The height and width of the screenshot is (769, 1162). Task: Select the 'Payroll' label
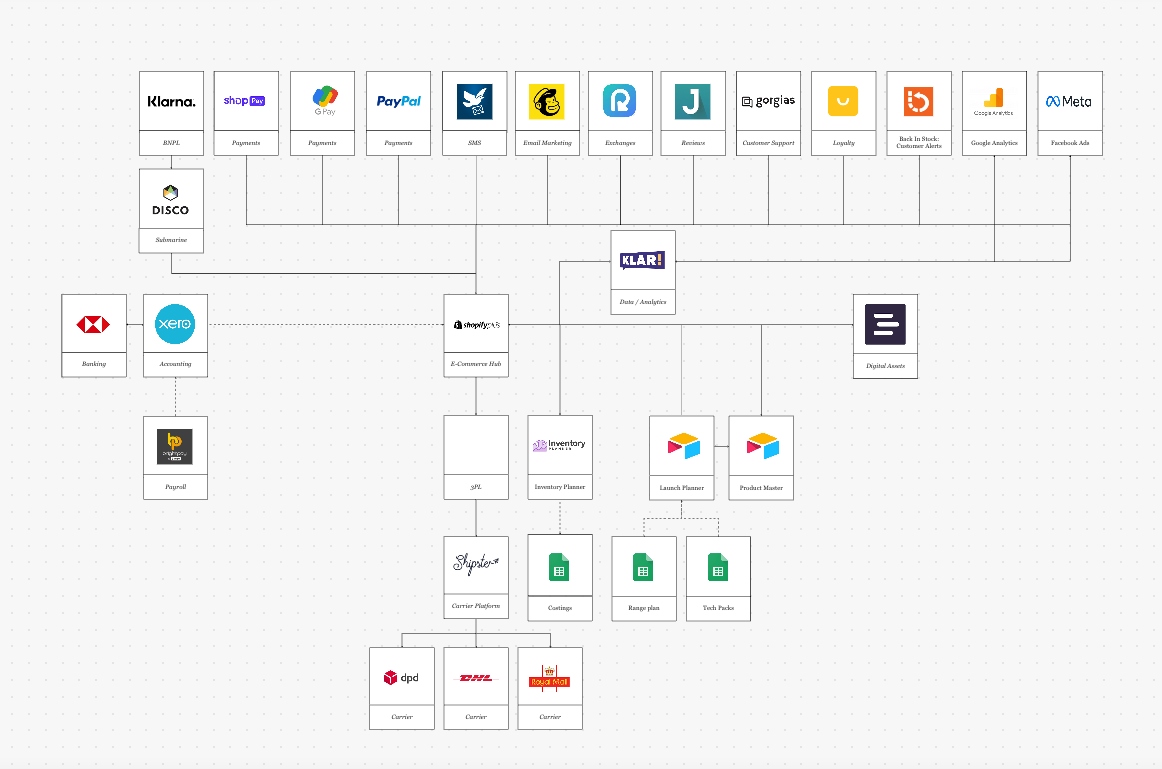(x=175, y=487)
